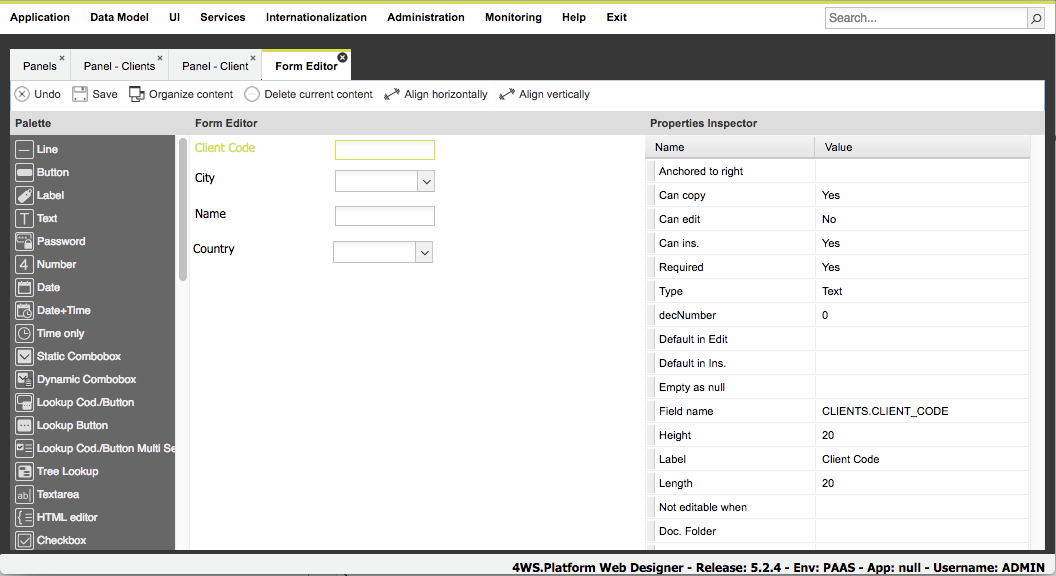The width and height of the screenshot is (1056, 576).
Task: Choose the Lookup Cod./Button palette icon
Action: [x=24, y=402]
